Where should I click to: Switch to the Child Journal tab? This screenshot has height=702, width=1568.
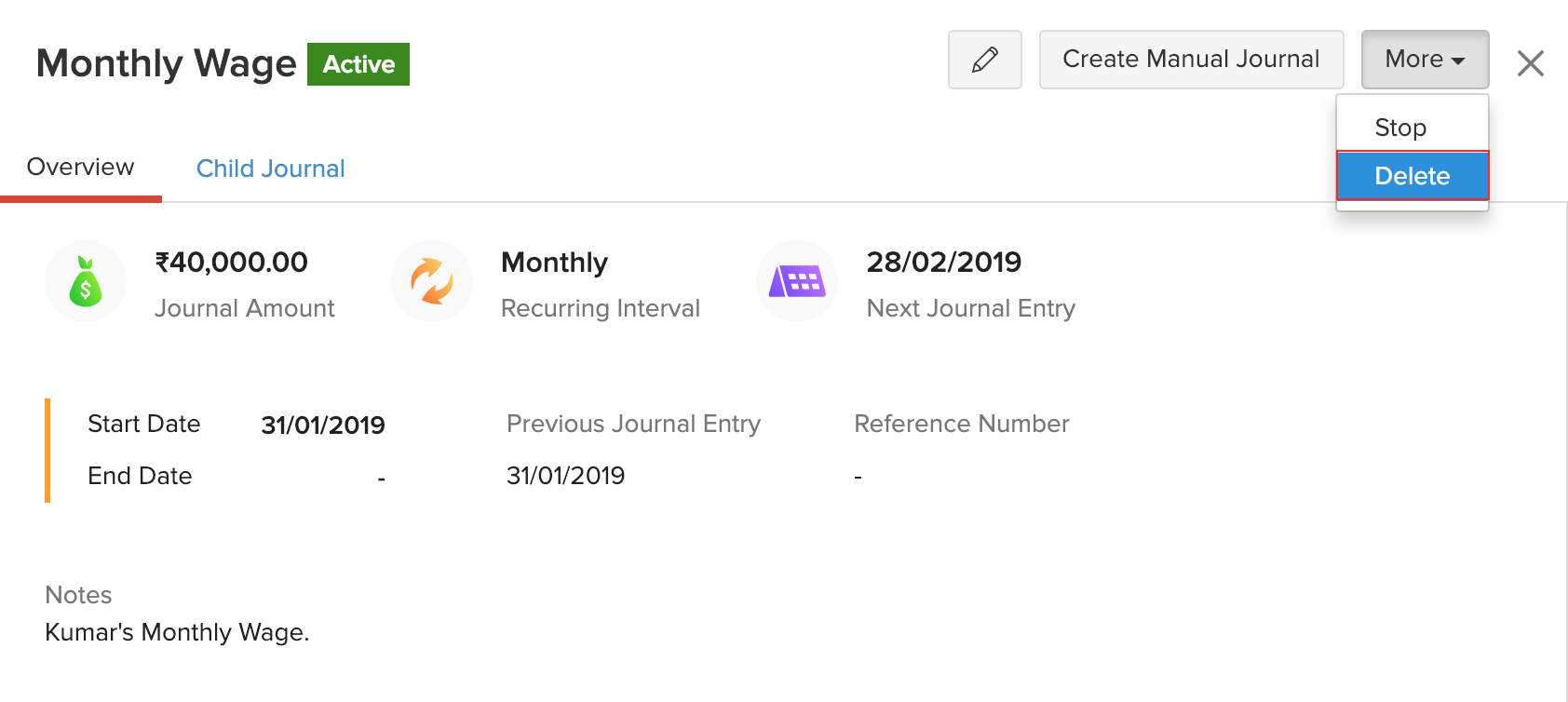(x=270, y=169)
